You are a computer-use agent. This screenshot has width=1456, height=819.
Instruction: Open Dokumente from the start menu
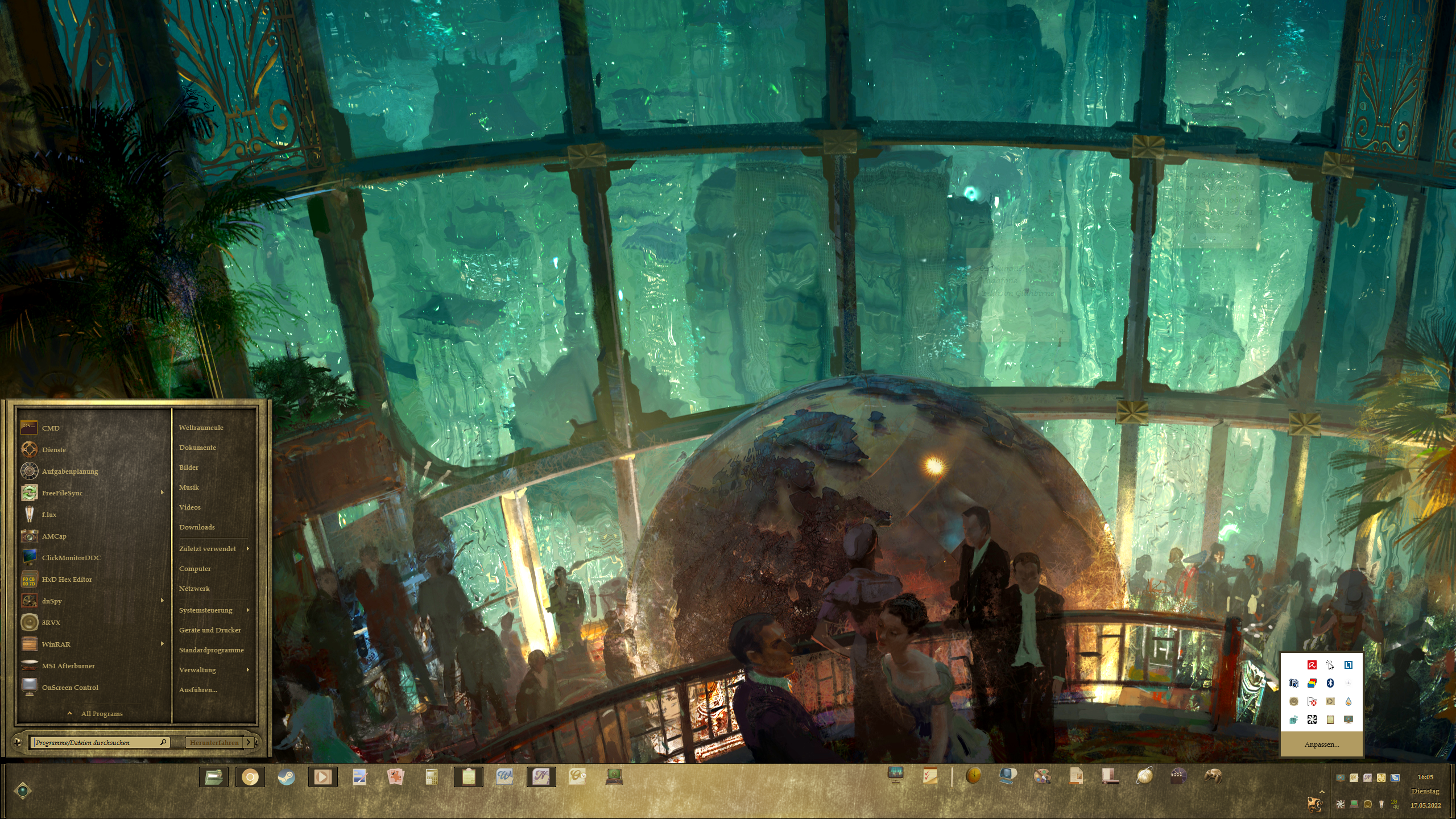(x=197, y=448)
